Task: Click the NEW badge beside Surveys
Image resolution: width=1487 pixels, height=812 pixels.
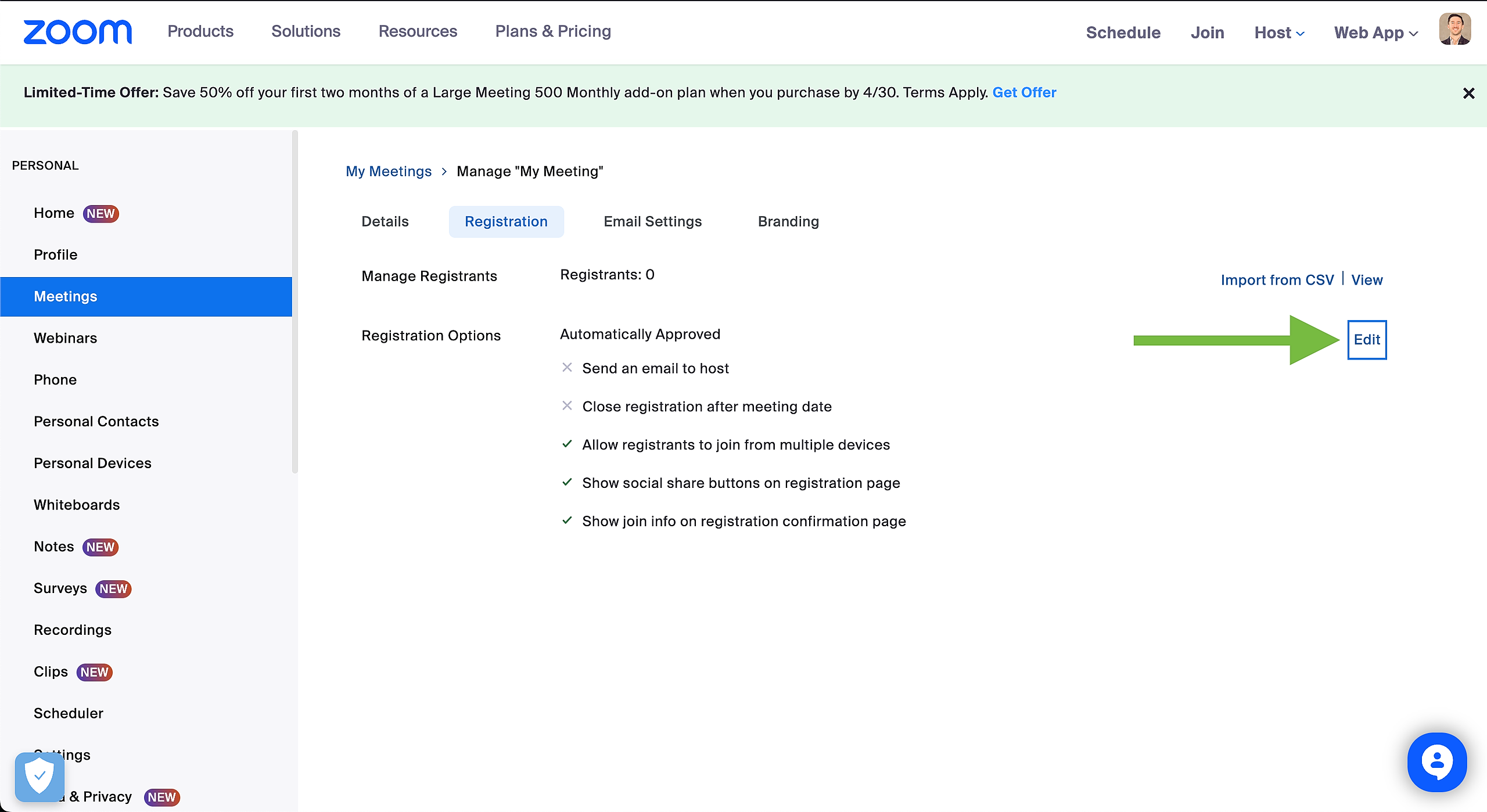Action: pyautogui.click(x=113, y=588)
